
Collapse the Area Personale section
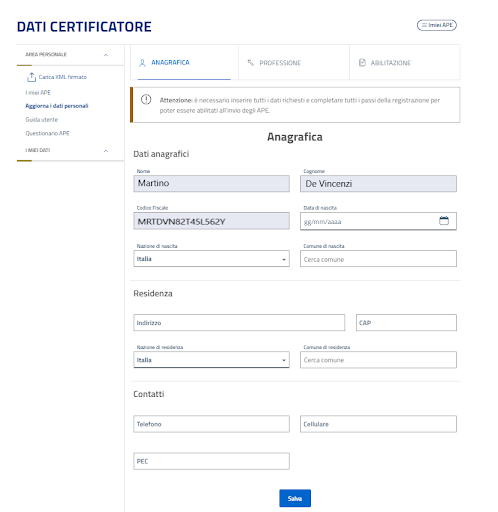[106, 55]
